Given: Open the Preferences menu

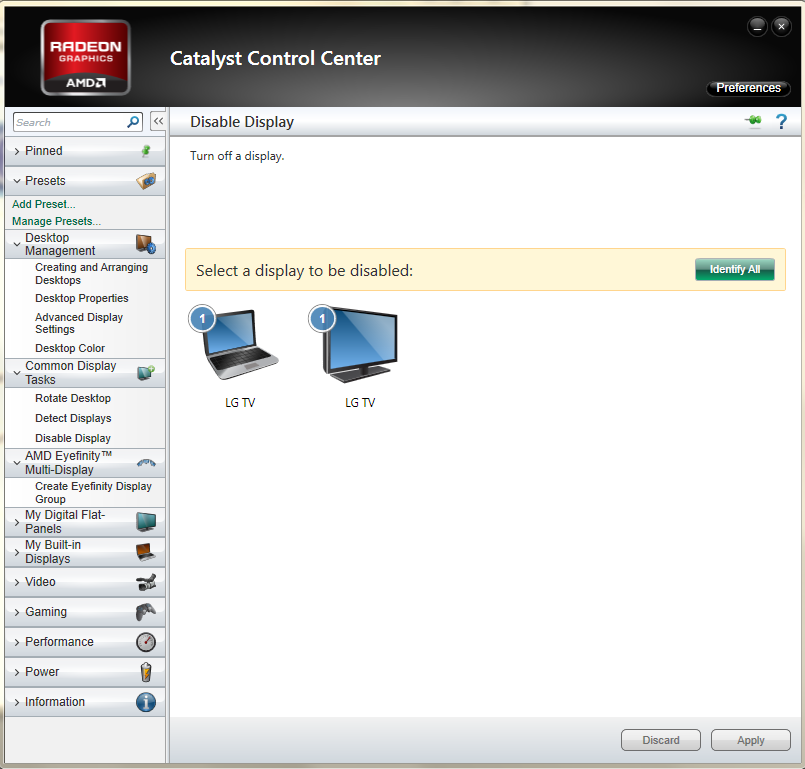Looking at the screenshot, I should click(x=749, y=88).
